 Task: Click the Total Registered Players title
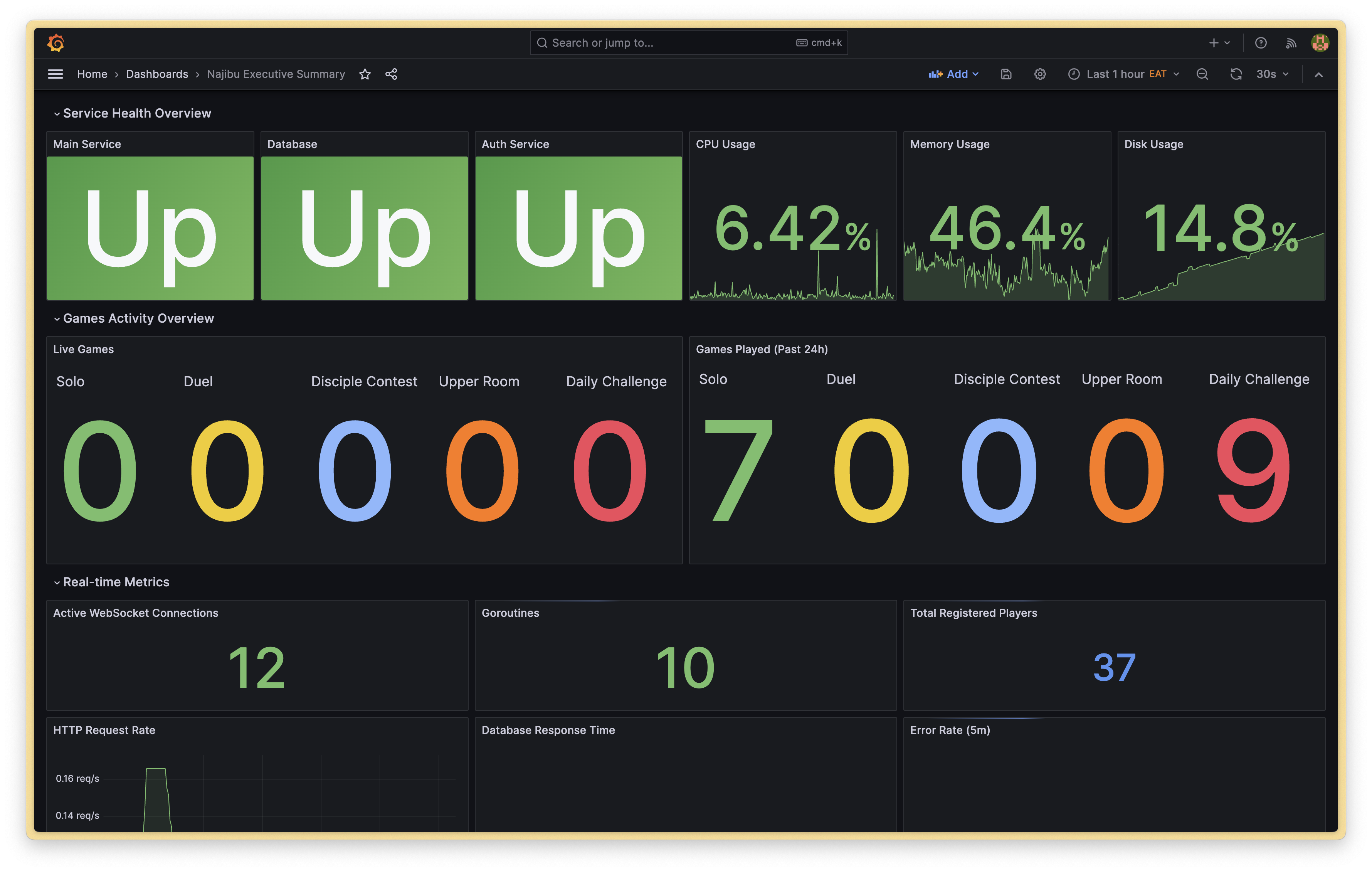[973, 613]
